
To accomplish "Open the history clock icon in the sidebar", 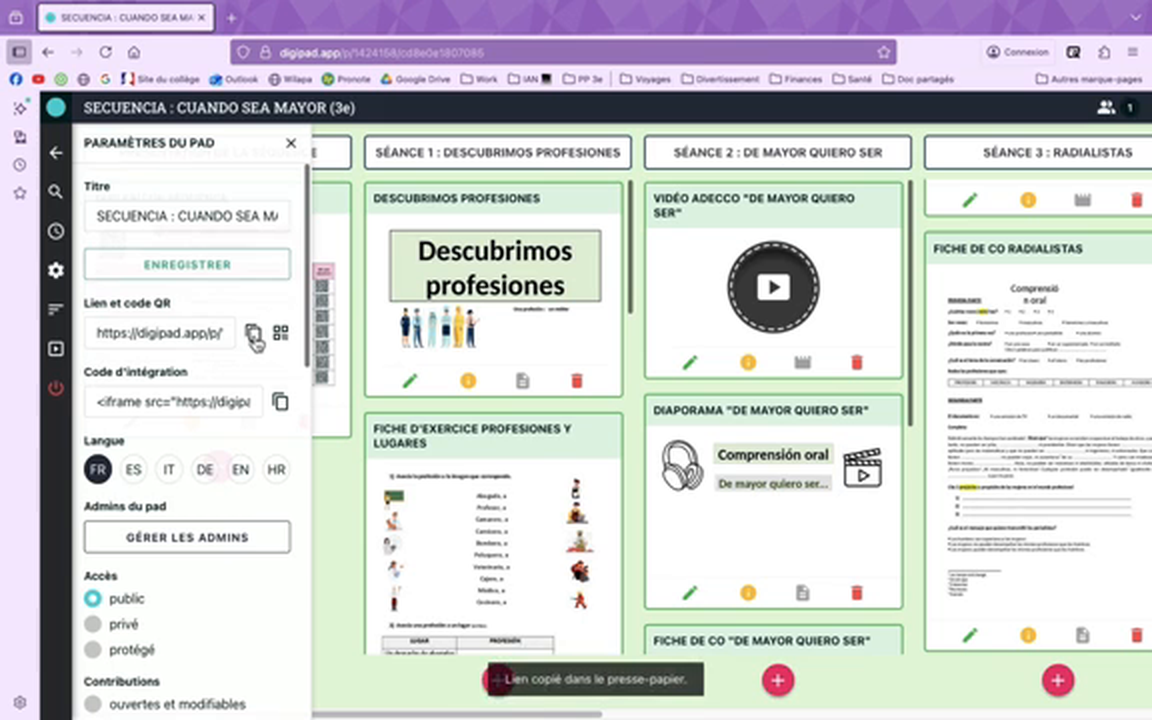I will (55, 231).
